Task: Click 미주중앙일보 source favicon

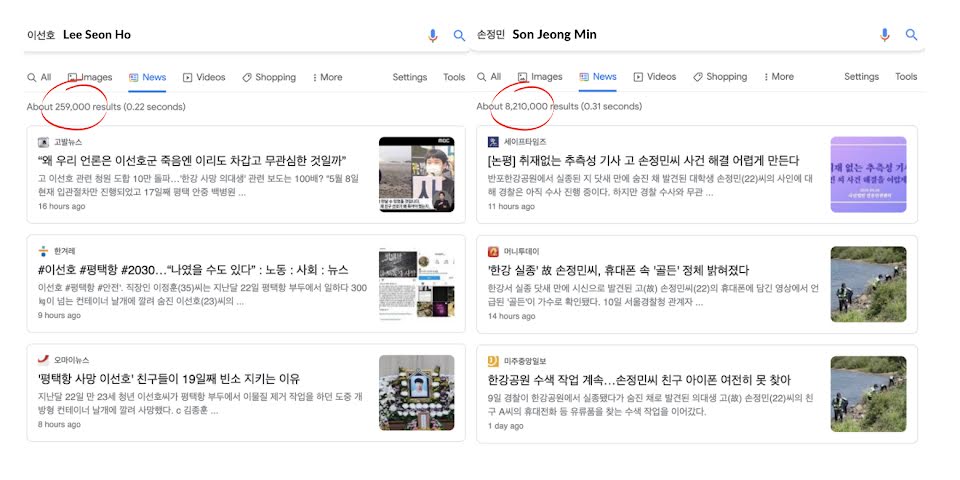Action: (x=493, y=361)
